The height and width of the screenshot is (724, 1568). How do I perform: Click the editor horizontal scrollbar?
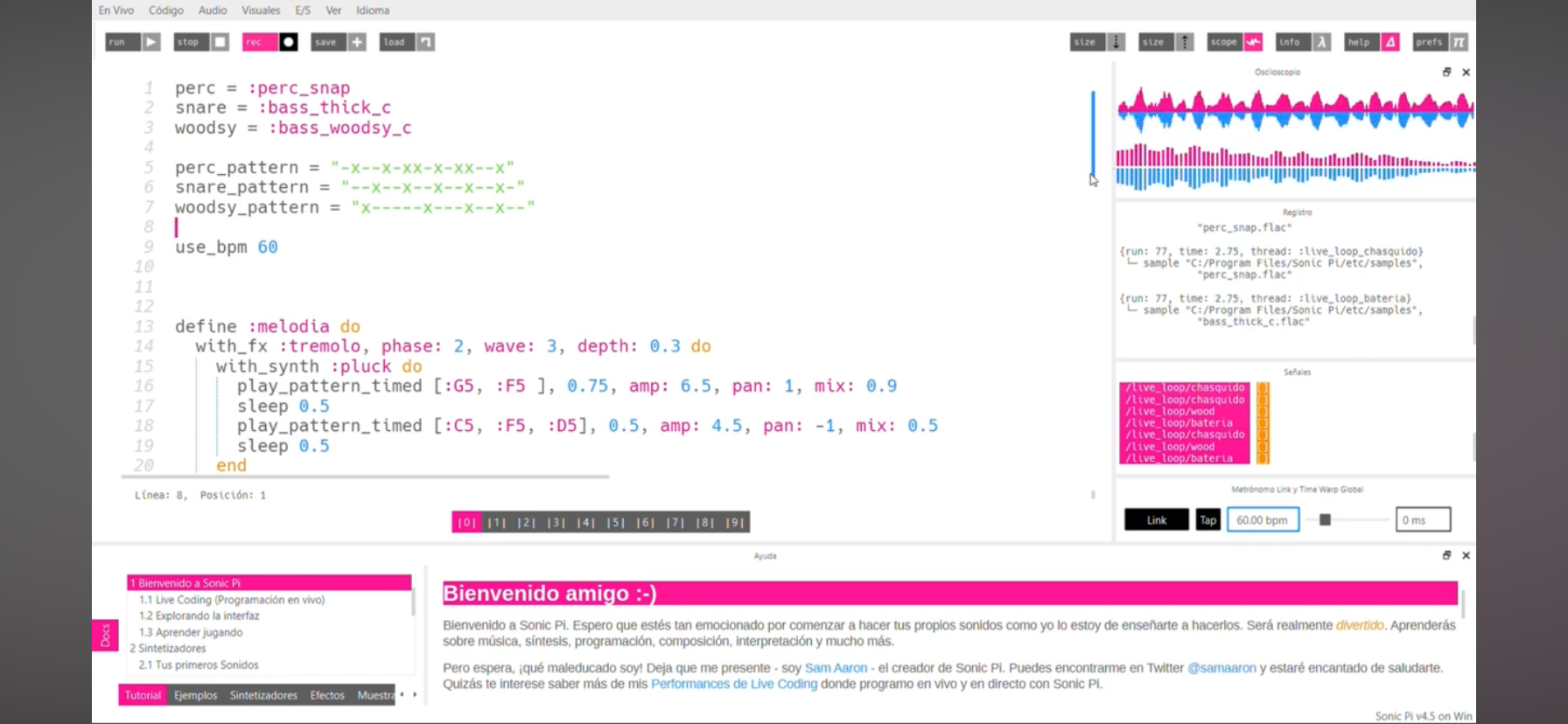[365, 477]
